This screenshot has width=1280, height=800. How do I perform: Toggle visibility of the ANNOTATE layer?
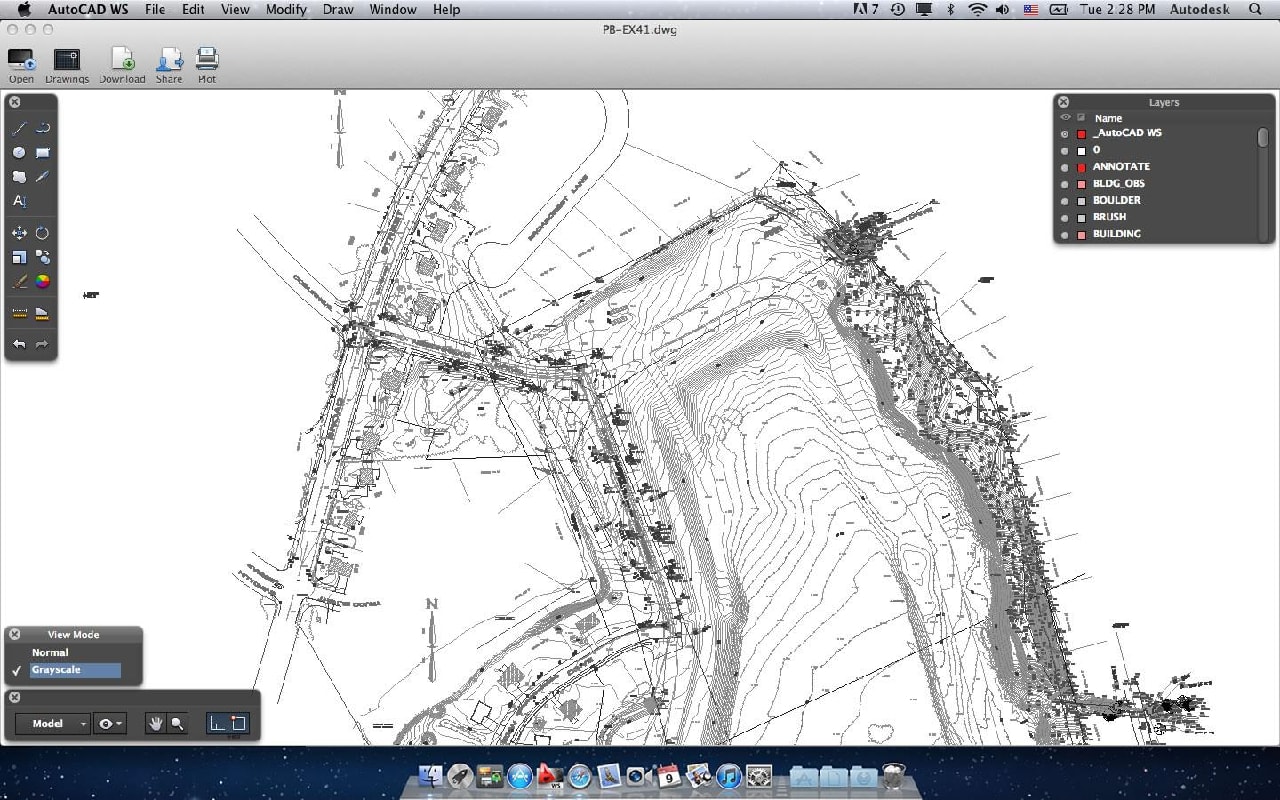[x=1064, y=167]
